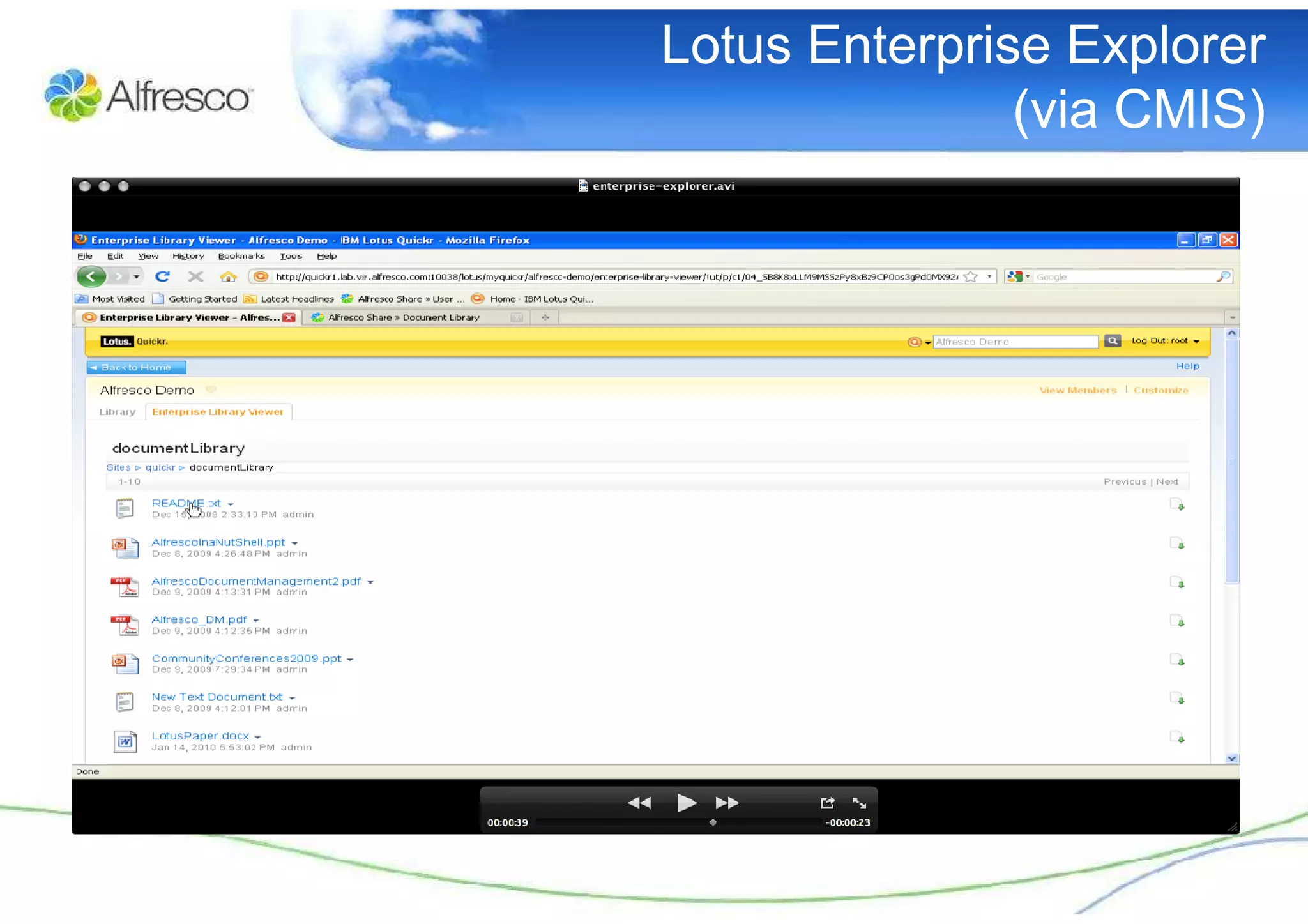Open the File menu

[x=85, y=256]
